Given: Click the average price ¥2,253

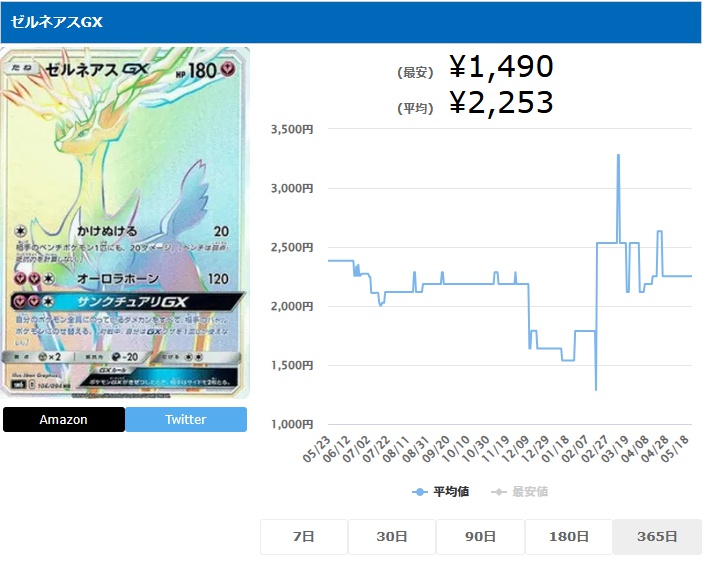Looking at the screenshot, I should [501, 102].
